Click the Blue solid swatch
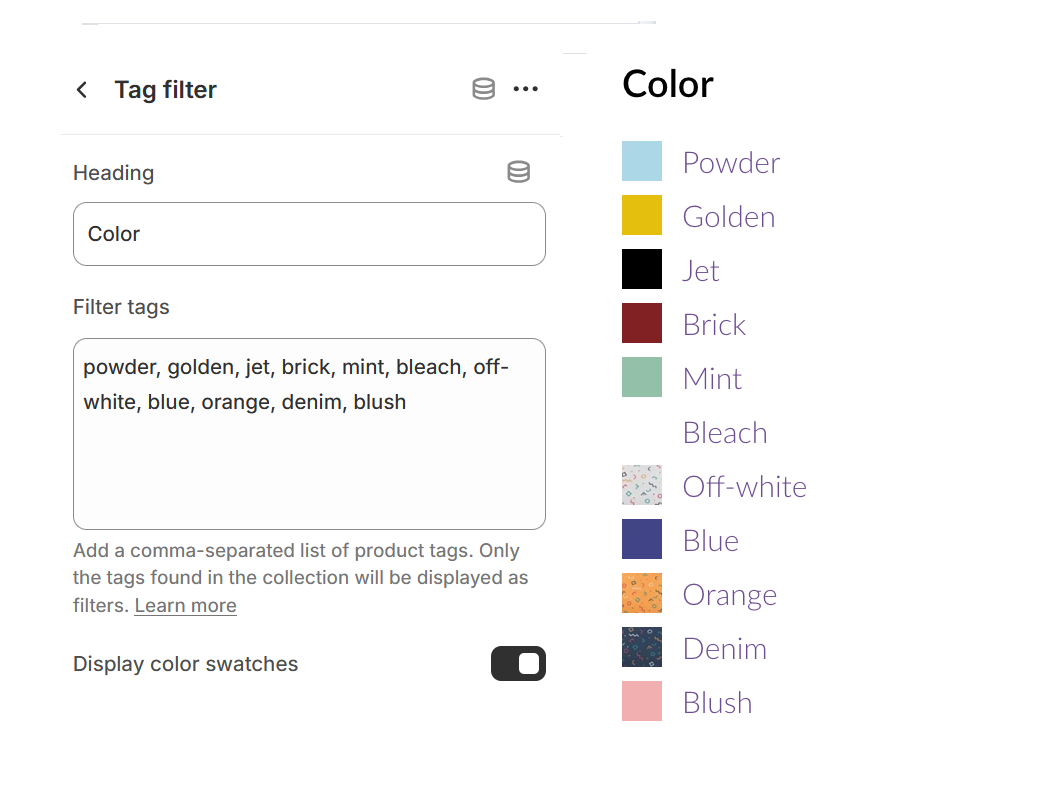The width and height of the screenshot is (1040, 786). [641, 538]
